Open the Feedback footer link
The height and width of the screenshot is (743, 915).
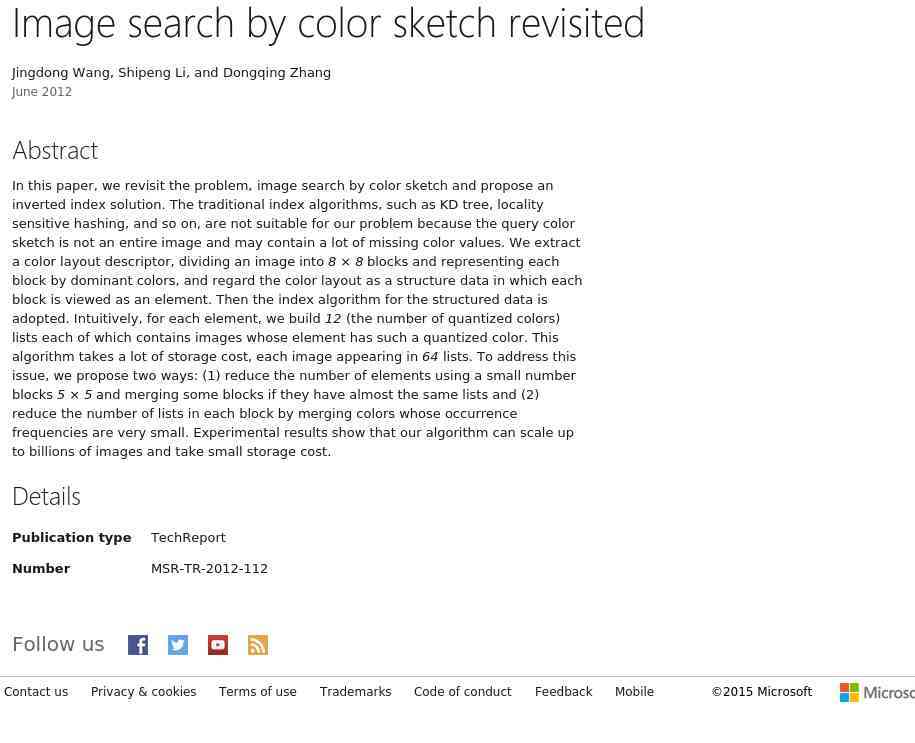(564, 692)
